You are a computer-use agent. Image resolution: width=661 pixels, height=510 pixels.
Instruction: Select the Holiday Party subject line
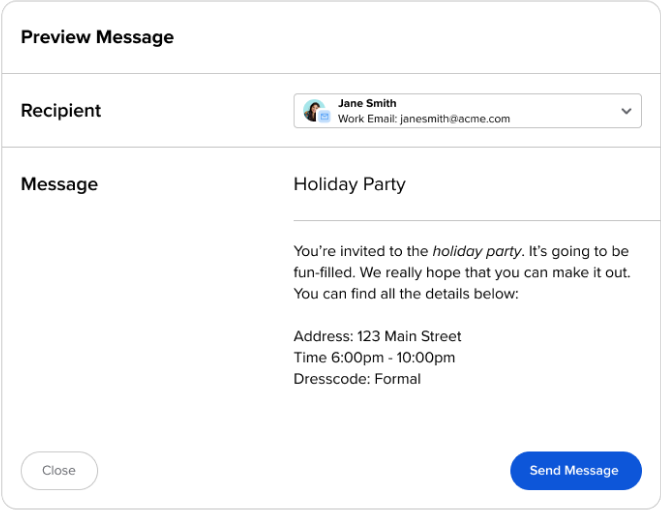(x=349, y=184)
